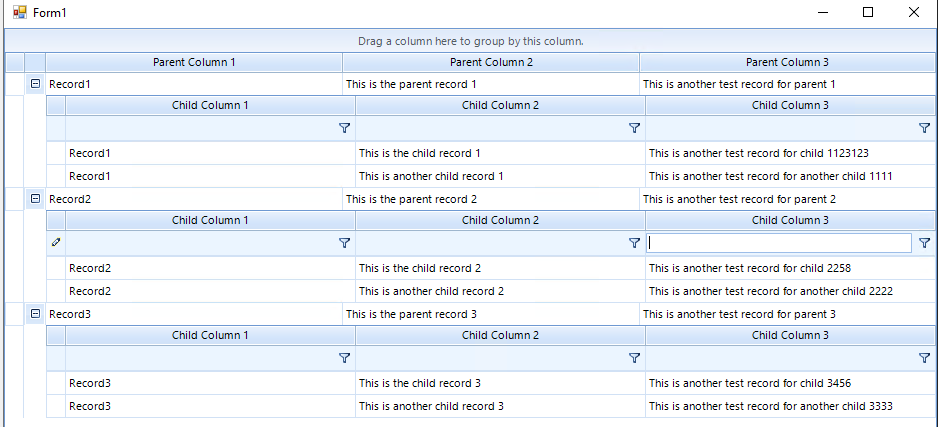Select cell "This is another child record 3"
Image resolution: width=938 pixels, height=427 pixels.
click(431, 406)
